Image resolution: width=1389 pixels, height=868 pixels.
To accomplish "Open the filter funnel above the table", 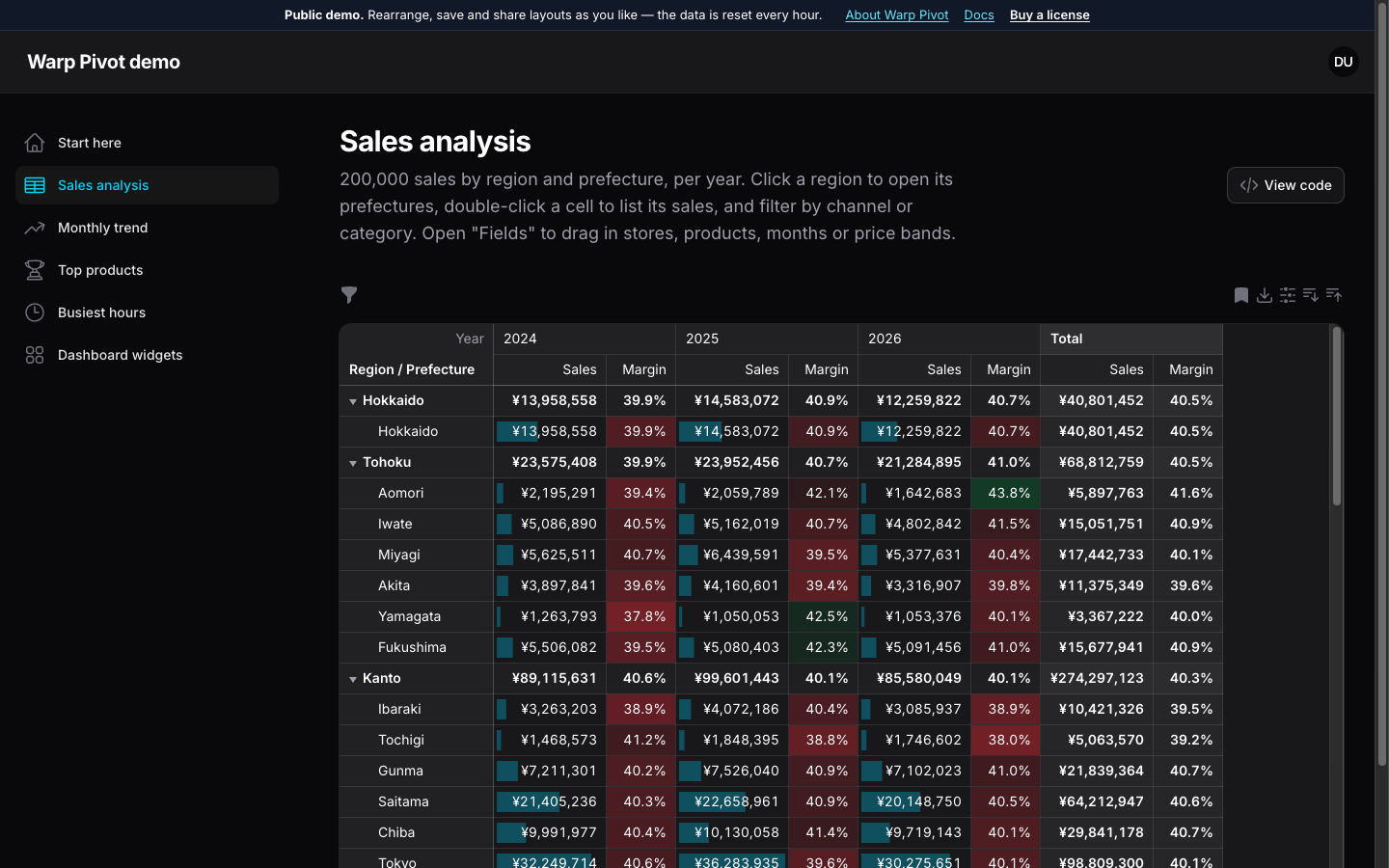I will coord(349,295).
